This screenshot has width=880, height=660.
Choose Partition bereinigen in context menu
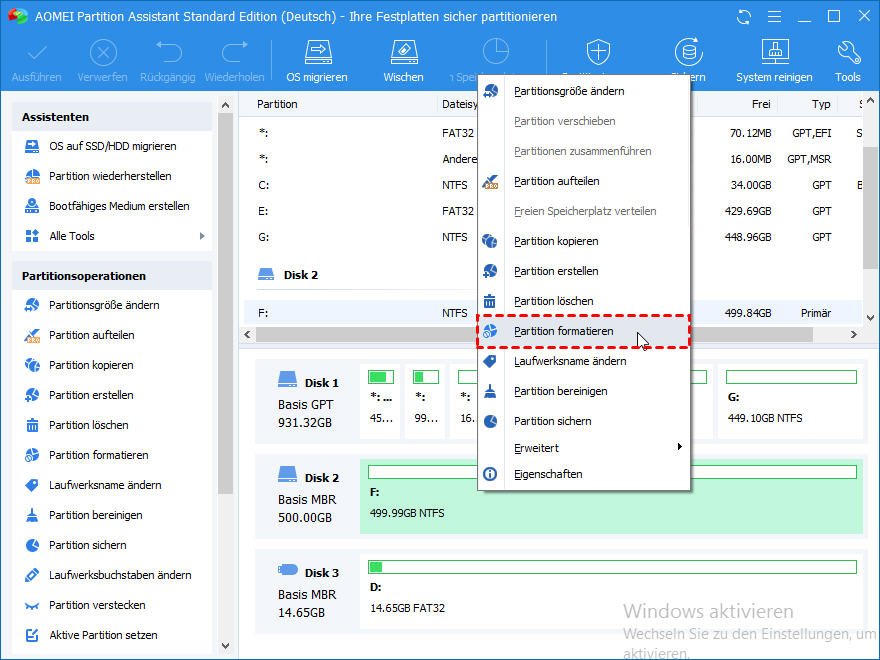[x=584, y=392]
